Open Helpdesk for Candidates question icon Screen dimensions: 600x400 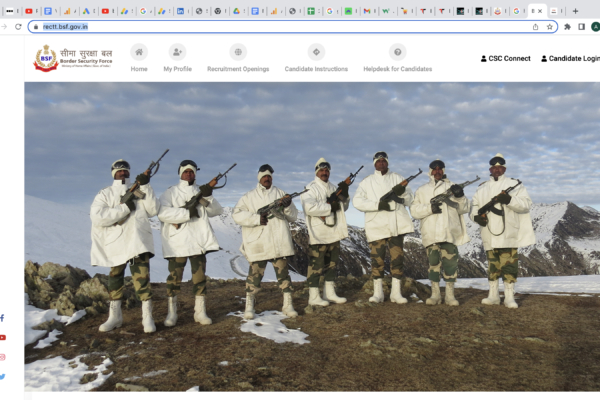(398, 52)
